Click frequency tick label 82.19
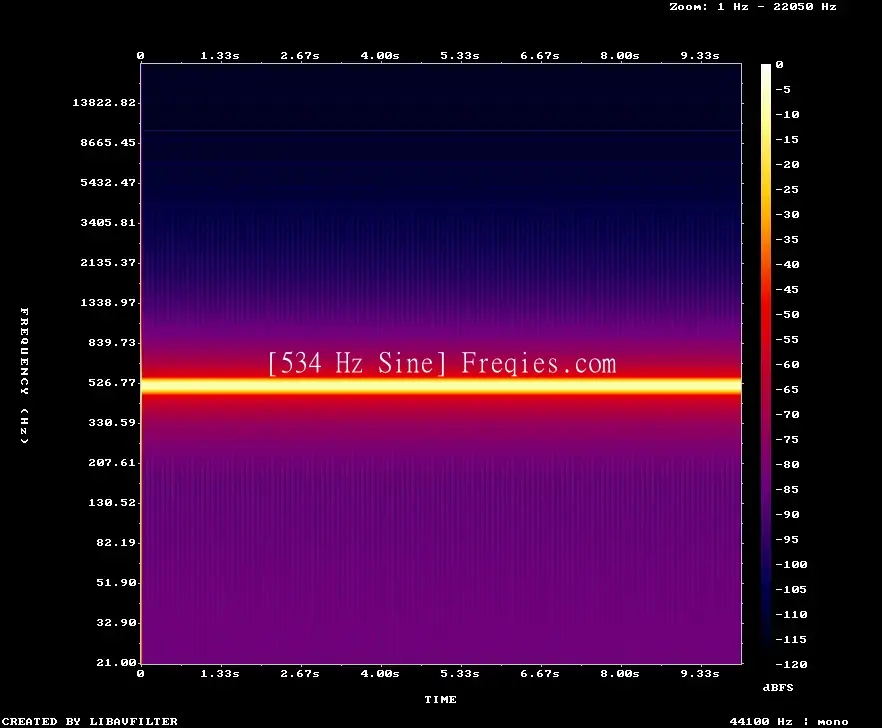This screenshot has width=882, height=728. 116,542
